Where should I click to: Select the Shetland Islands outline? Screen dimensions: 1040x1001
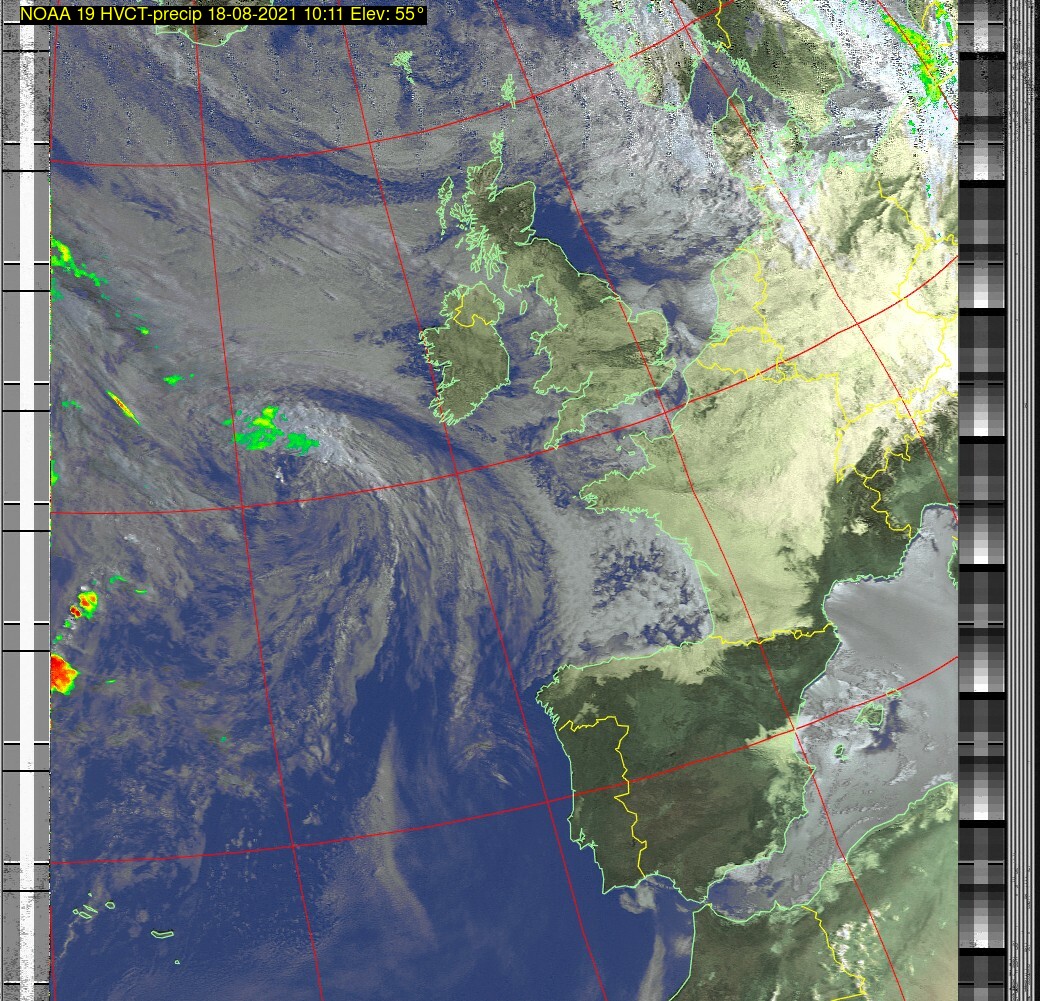click(x=508, y=92)
